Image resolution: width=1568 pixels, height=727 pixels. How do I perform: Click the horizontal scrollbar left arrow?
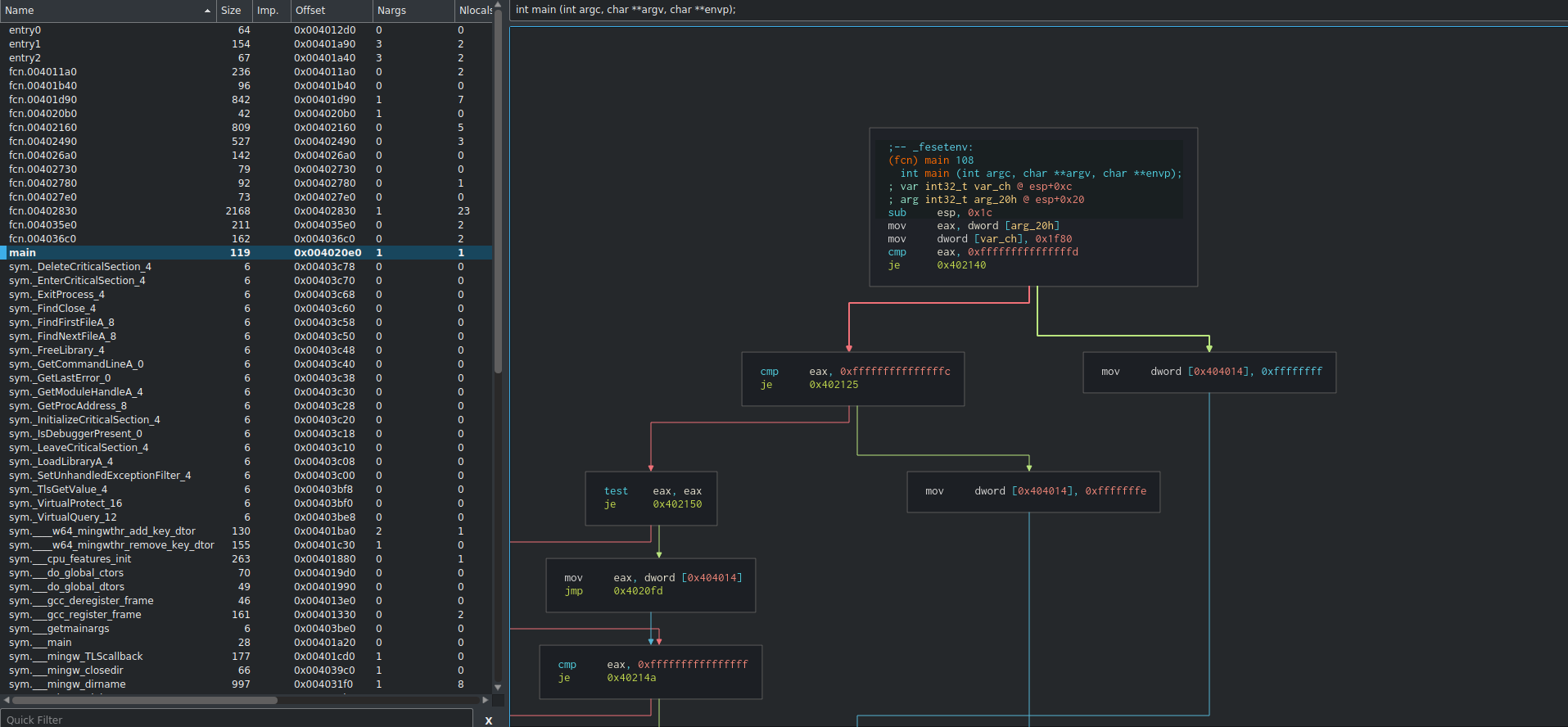[x=7, y=700]
